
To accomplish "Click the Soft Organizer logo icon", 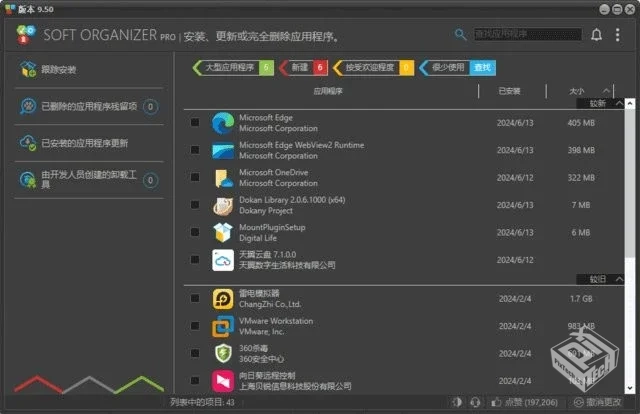I will click(26, 35).
